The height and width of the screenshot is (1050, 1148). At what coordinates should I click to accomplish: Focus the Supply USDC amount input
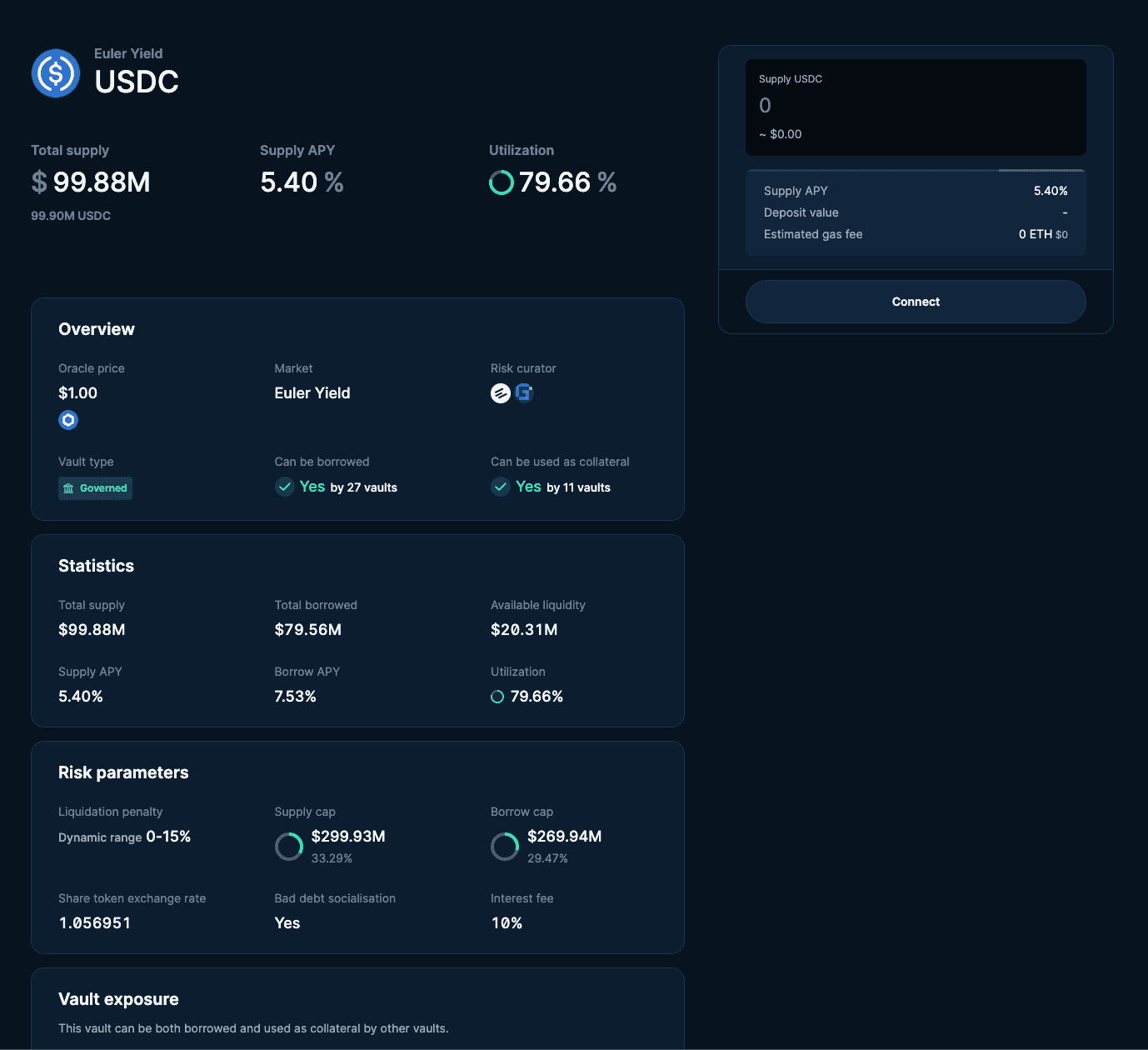point(915,106)
